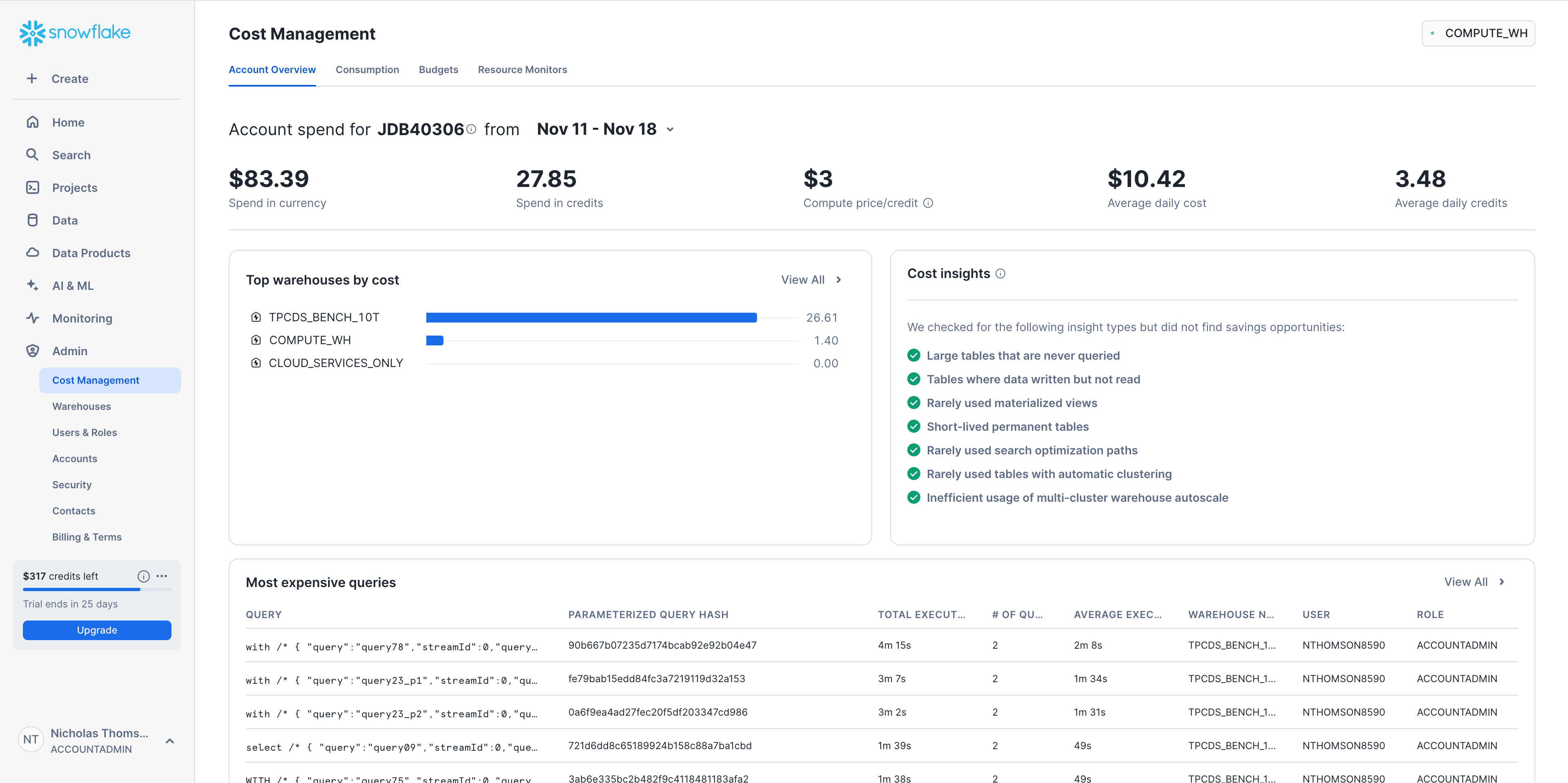Click the info icon beside JDB40306

[x=472, y=128]
